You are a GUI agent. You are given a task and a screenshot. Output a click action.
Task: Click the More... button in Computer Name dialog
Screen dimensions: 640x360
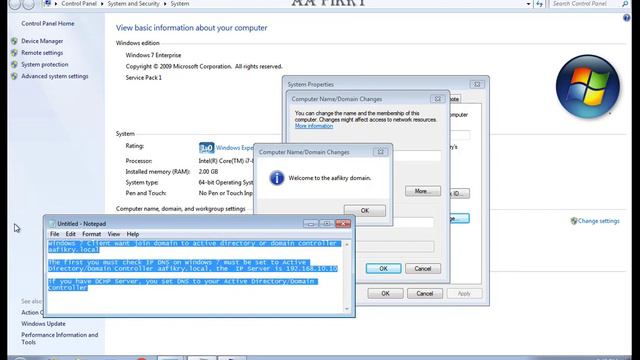coord(423,191)
